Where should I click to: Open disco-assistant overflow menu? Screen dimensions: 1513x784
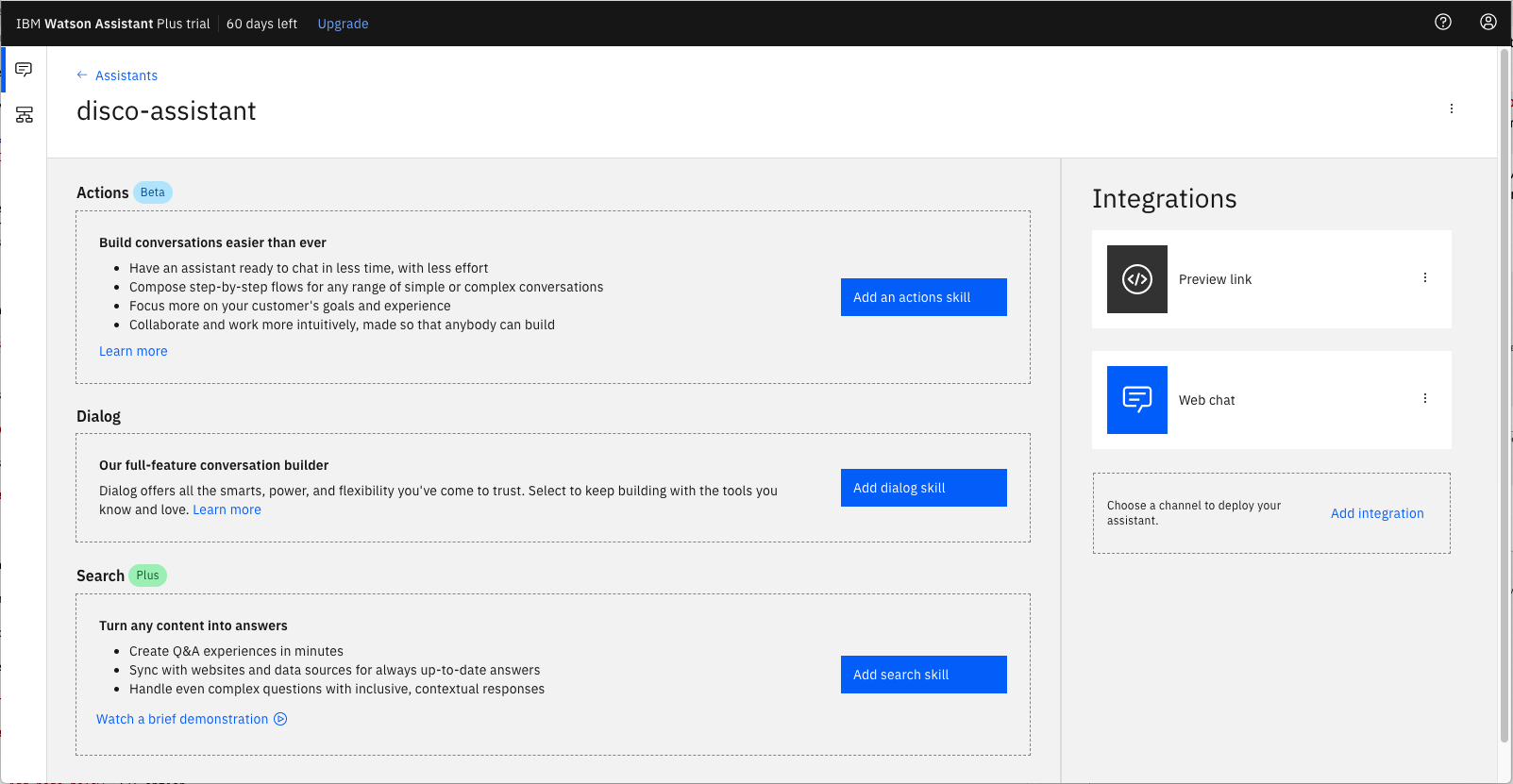pyautogui.click(x=1452, y=108)
